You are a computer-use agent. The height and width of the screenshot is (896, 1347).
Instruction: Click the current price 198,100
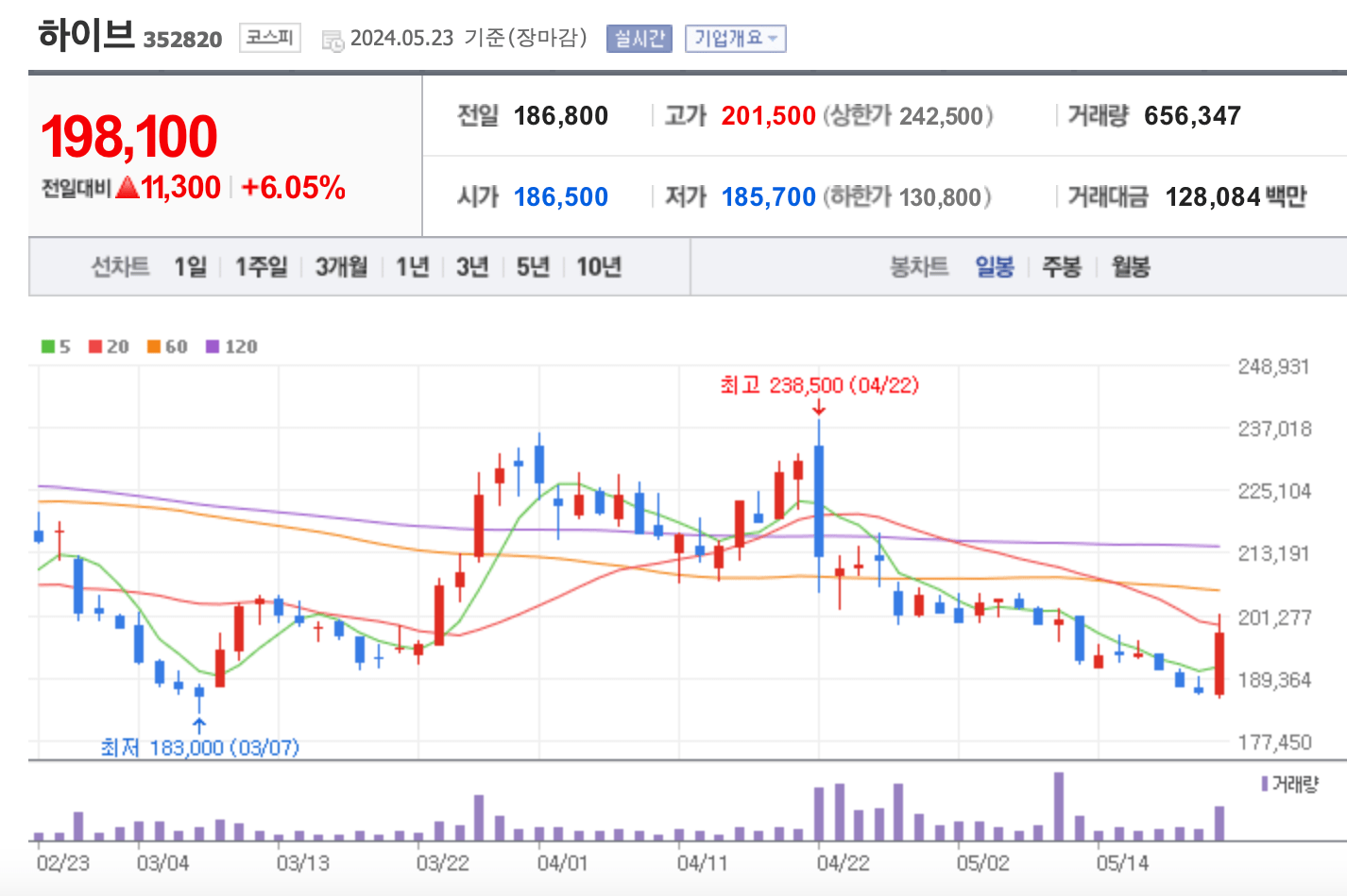[129, 136]
